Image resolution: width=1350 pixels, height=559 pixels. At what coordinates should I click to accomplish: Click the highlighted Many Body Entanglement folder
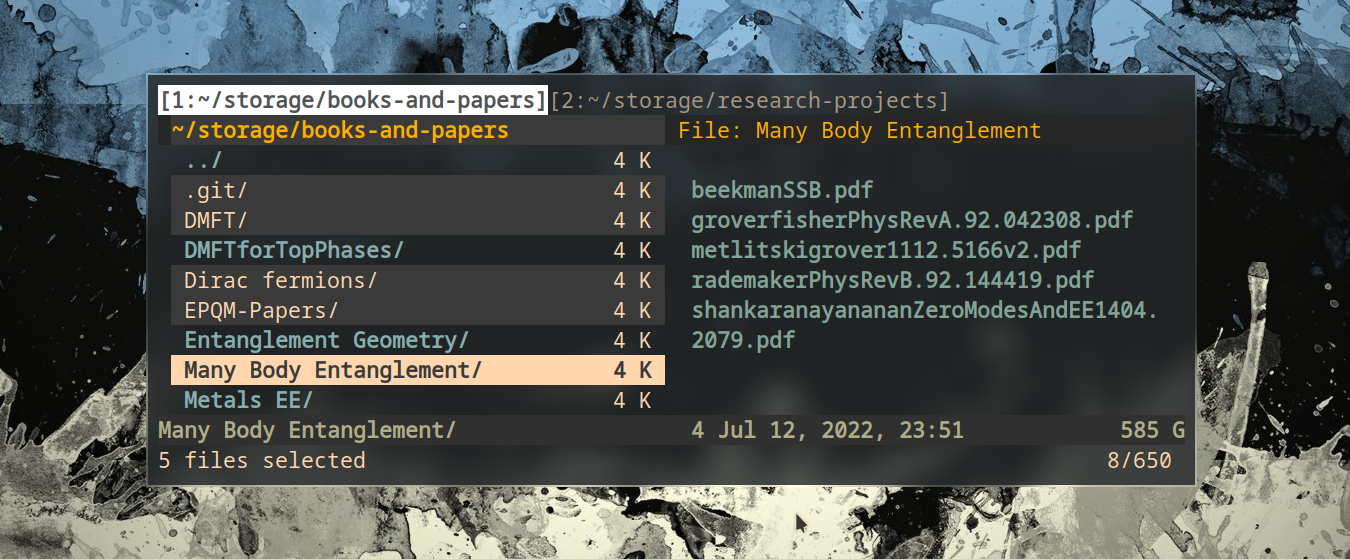333,370
